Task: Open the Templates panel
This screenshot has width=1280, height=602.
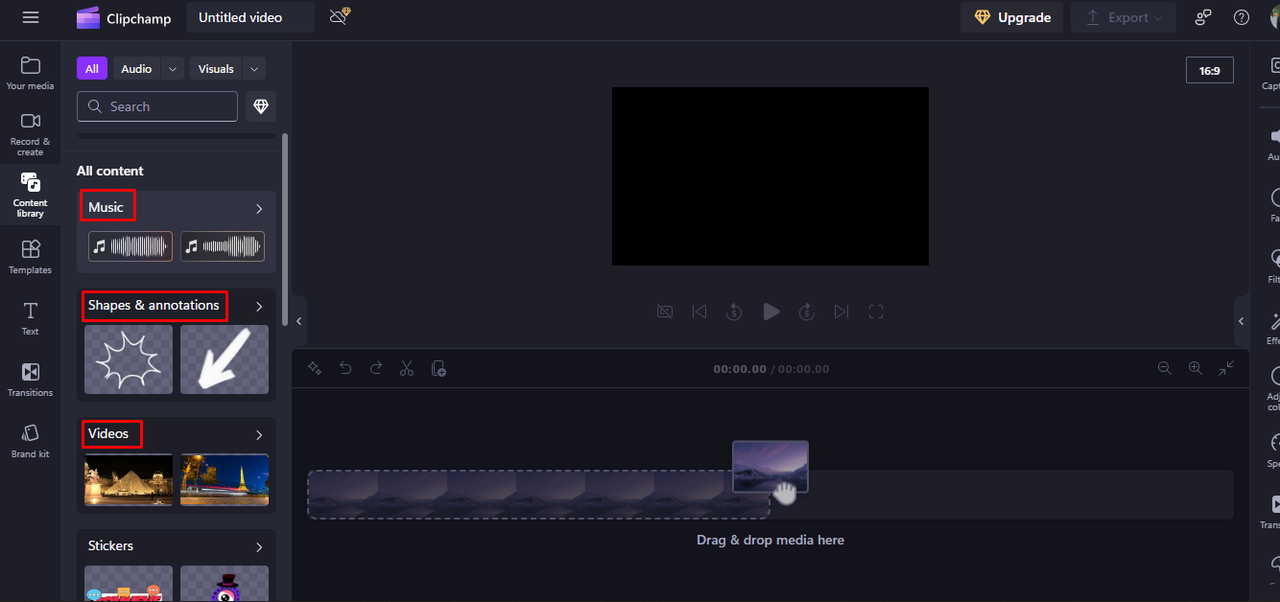Action: pos(30,257)
